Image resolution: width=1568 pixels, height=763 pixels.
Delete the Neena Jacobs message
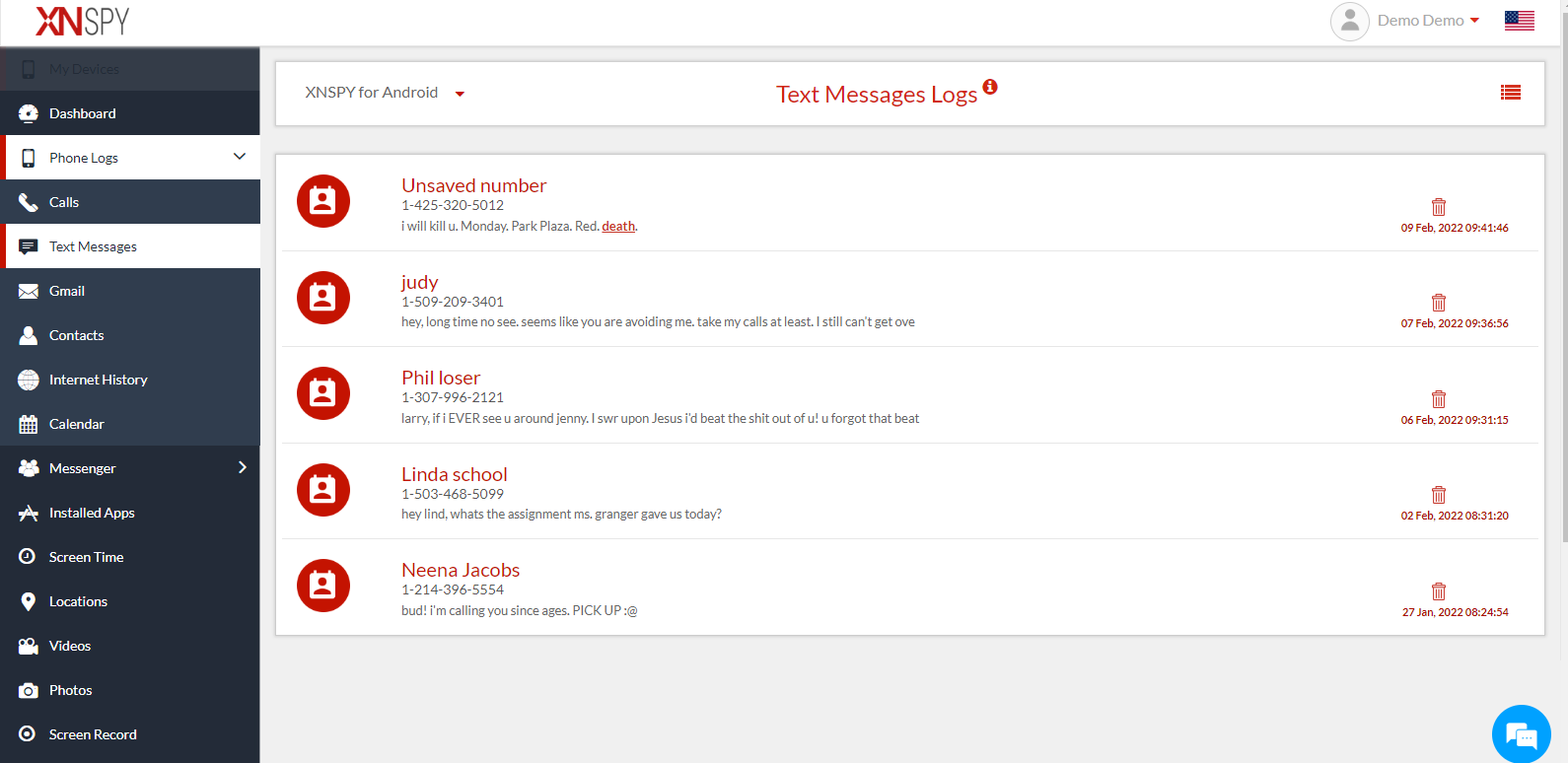[x=1439, y=591]
